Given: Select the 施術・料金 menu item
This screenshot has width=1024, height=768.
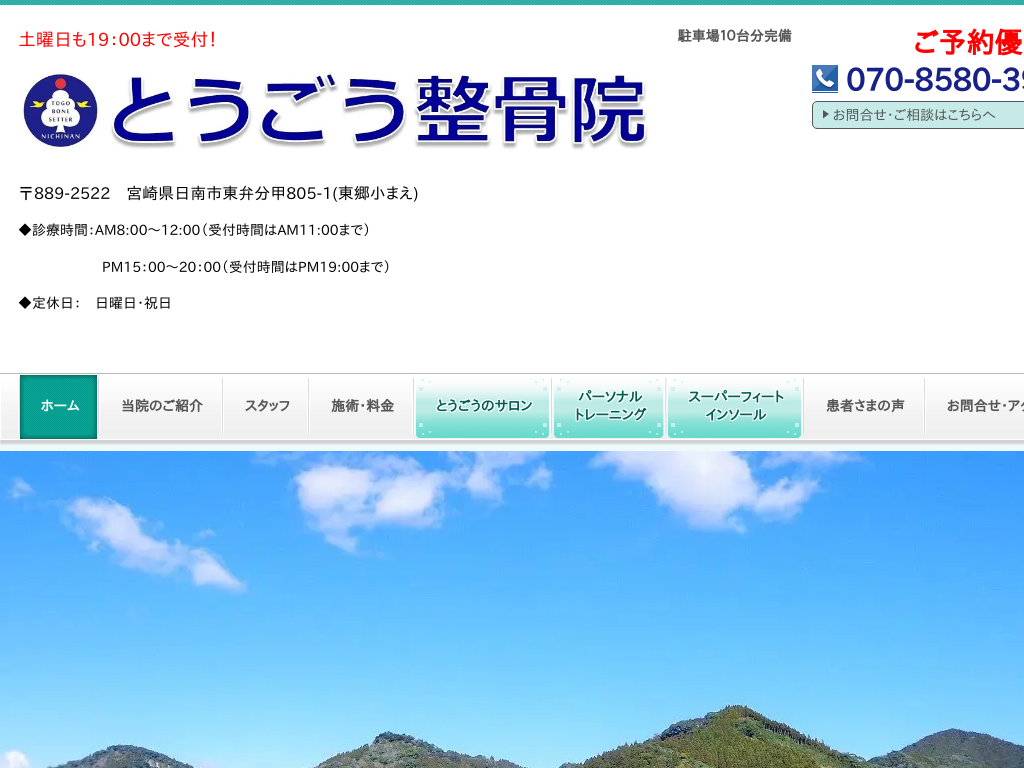Looking at the screenshot, I should (x=362, y=406).
